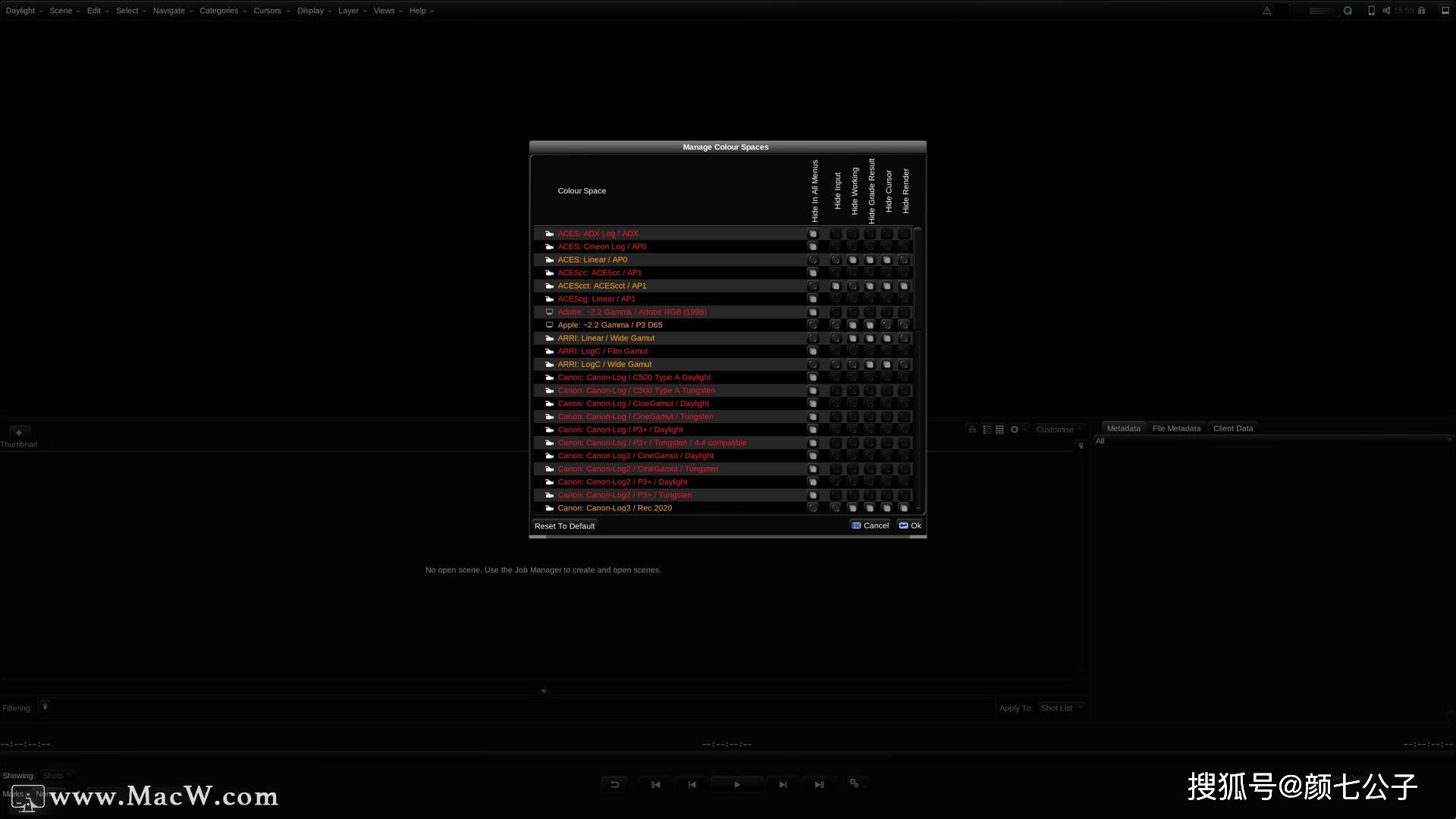Toggle Hide Cursor for ARRI: Linear / Wide Gamut

pos(886,338)
